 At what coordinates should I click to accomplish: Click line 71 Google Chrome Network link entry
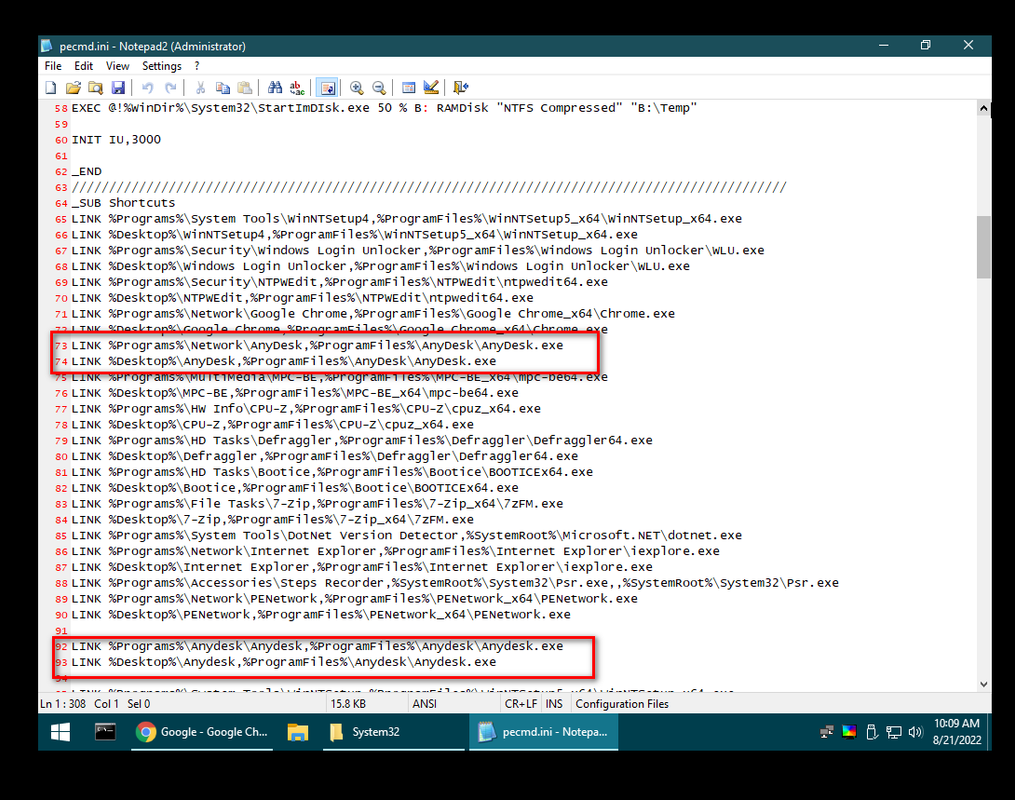(373, 314)
